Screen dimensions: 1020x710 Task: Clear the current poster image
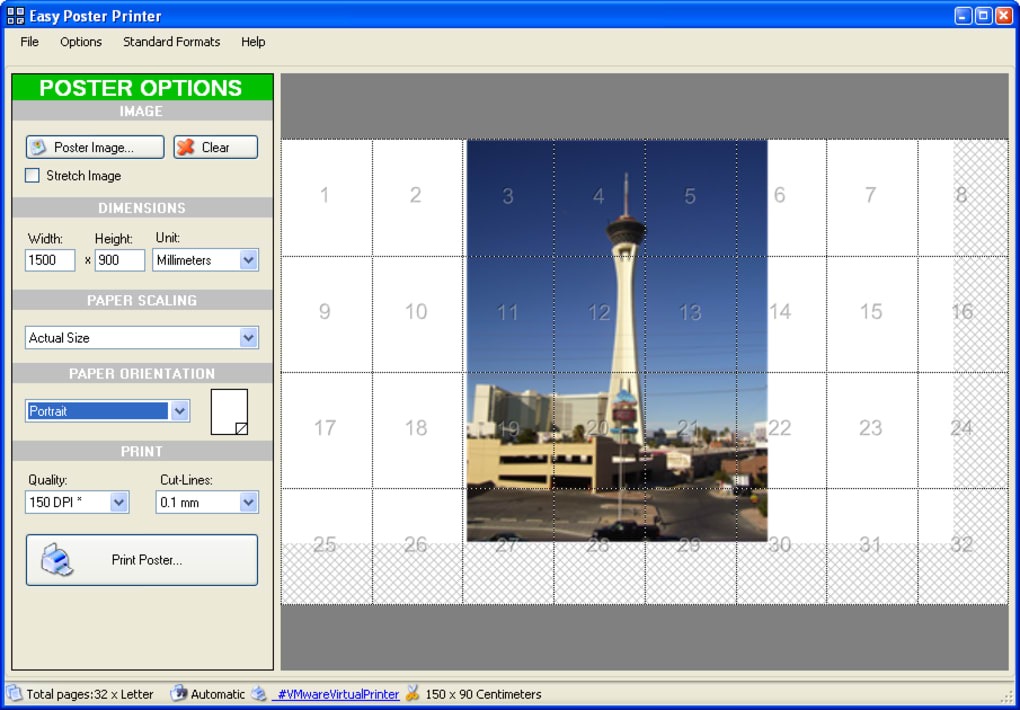(x=215, y=147)
